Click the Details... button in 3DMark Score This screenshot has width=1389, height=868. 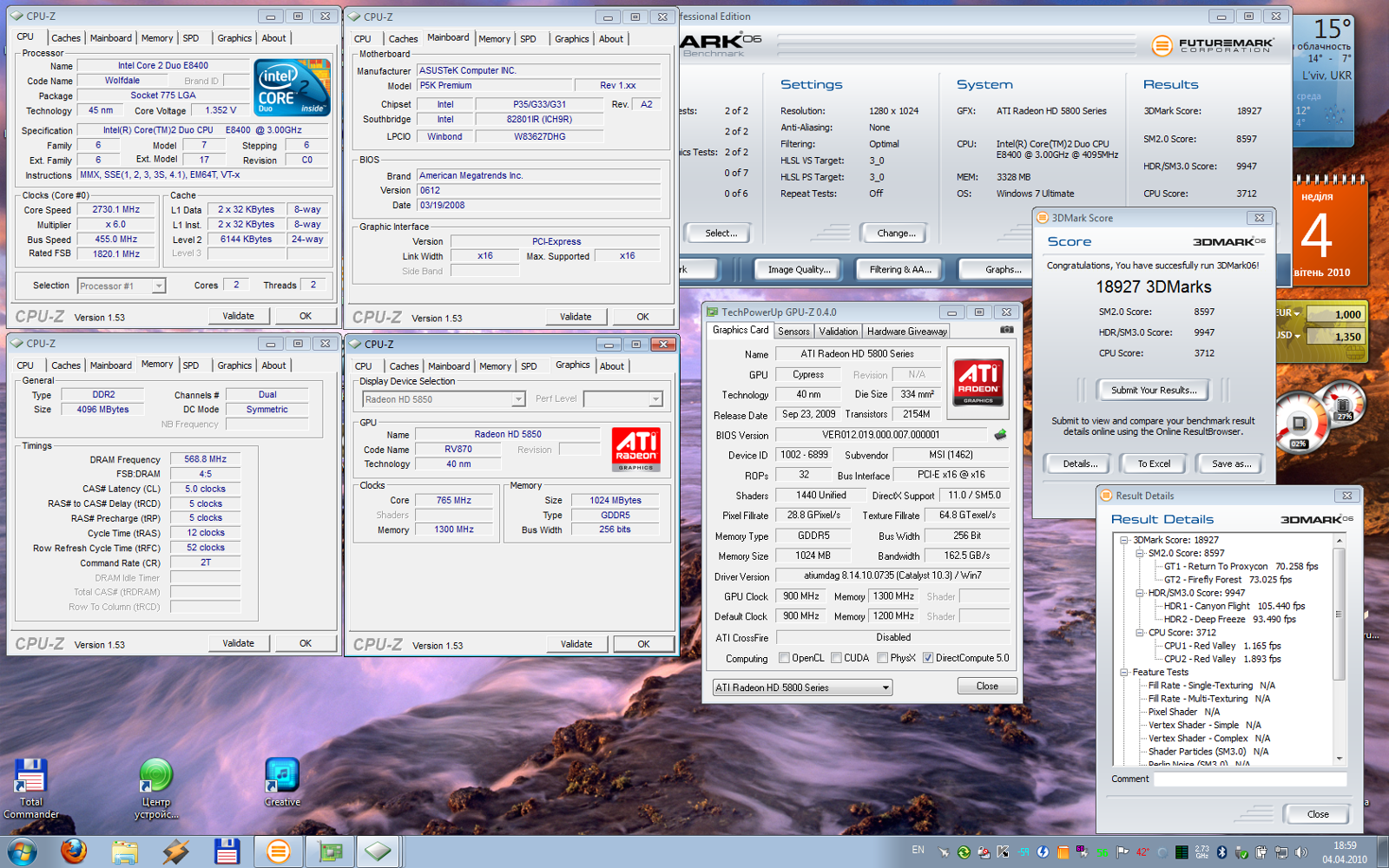(x=1080, y=464)
